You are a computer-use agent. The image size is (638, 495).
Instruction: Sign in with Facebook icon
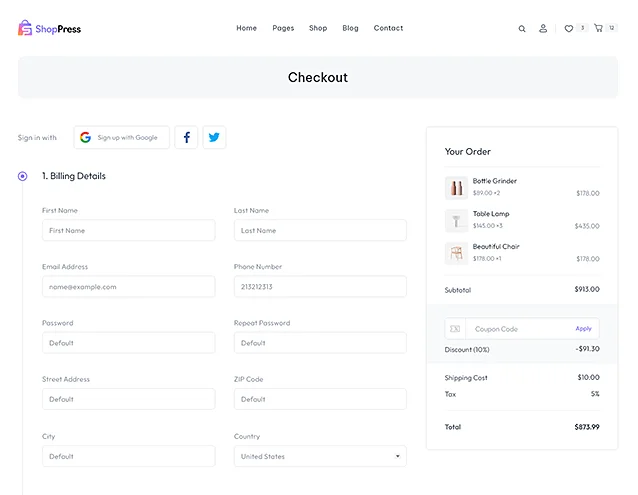point(186,137)
